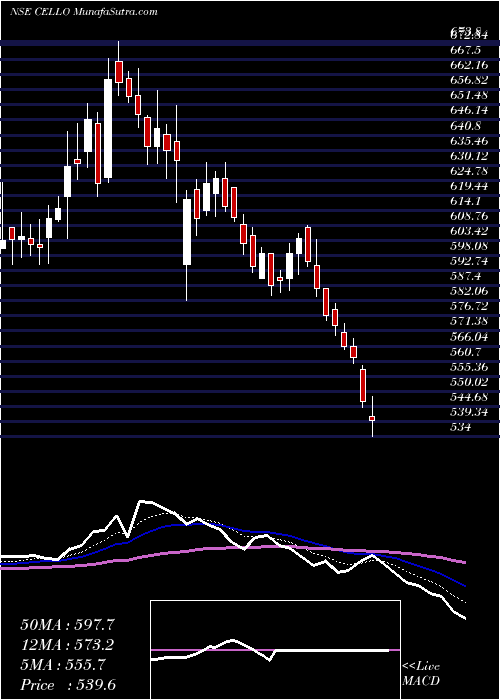
Task: Click the 587.4 price axis label
Action: pyautogui.click(x=464, y=276)
